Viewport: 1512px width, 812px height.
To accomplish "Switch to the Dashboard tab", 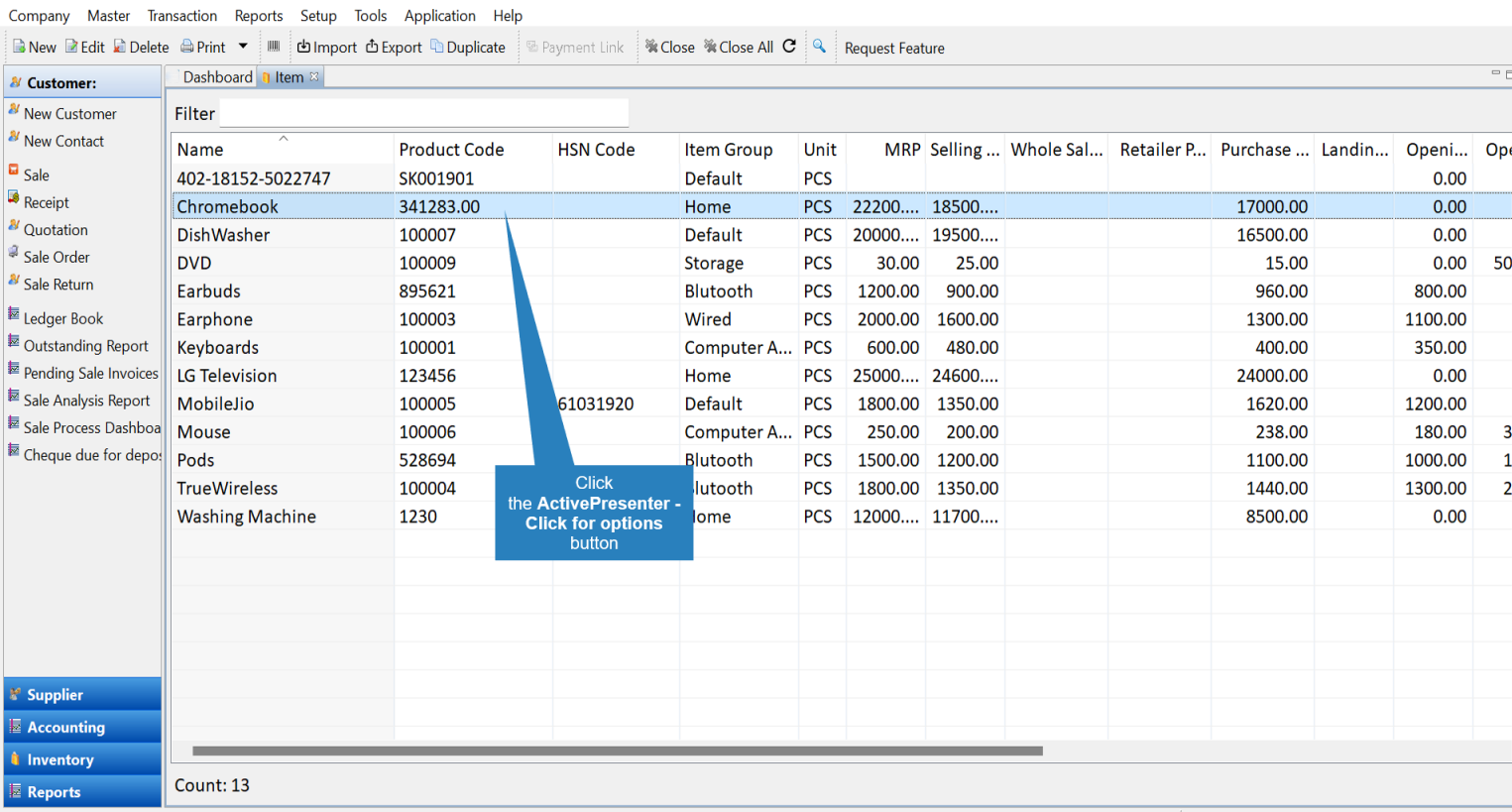I will 216,77.
